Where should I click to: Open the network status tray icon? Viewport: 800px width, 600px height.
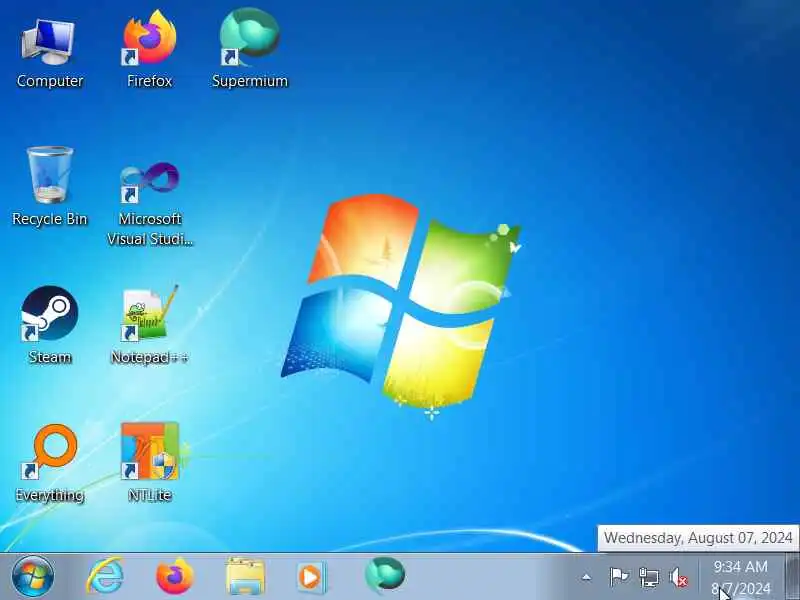tap(649, 578)
